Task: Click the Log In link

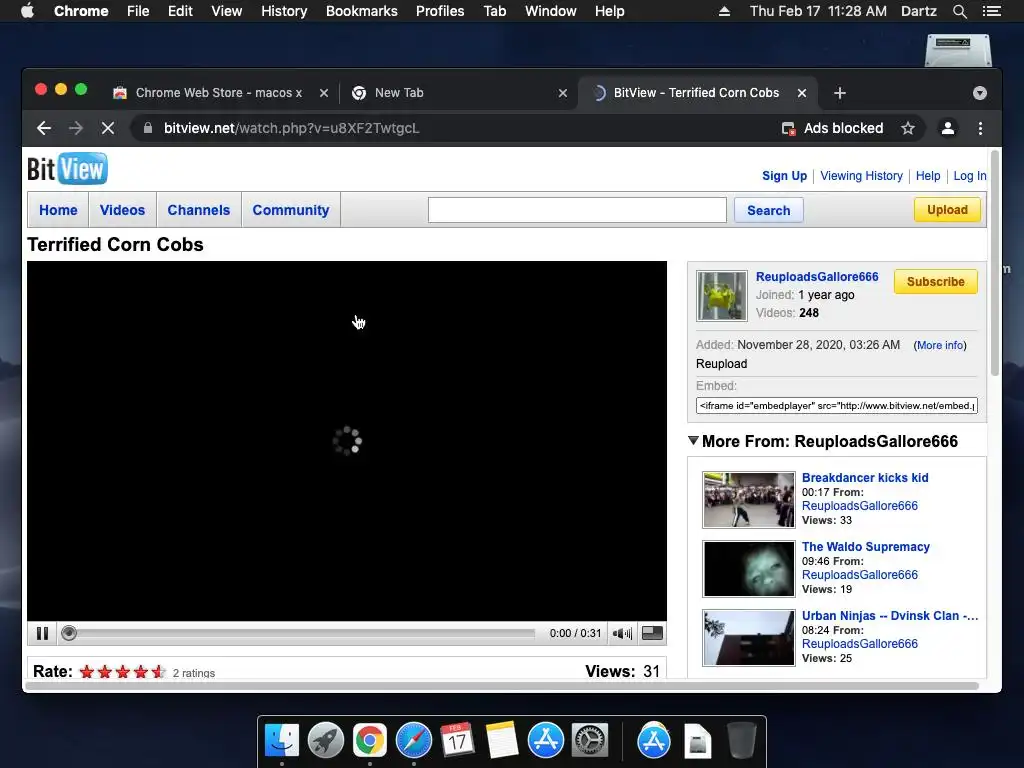Action: pyautogui.click(x=970, y=176)
